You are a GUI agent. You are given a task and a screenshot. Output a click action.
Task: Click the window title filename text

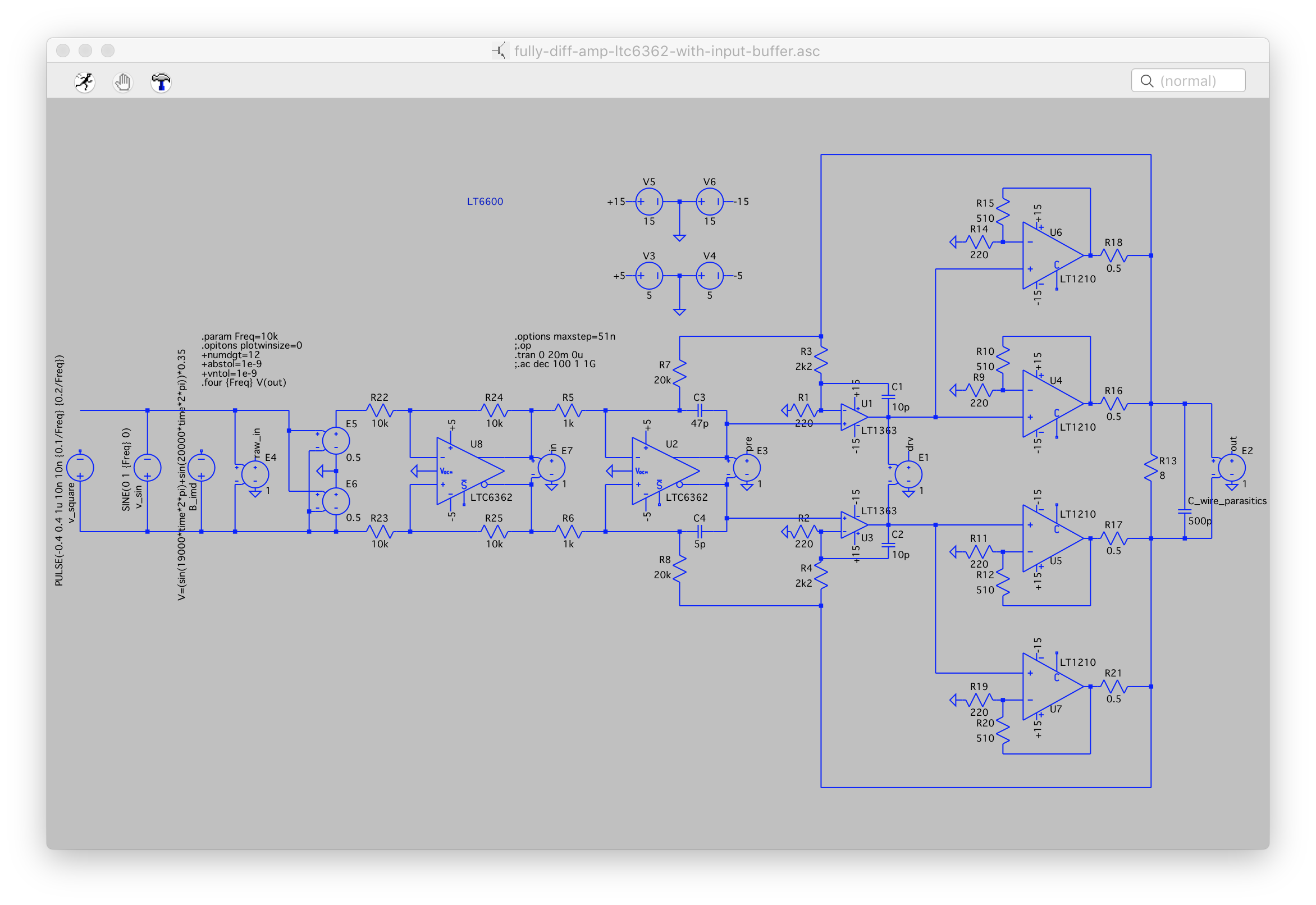click(x=666, y=51)
